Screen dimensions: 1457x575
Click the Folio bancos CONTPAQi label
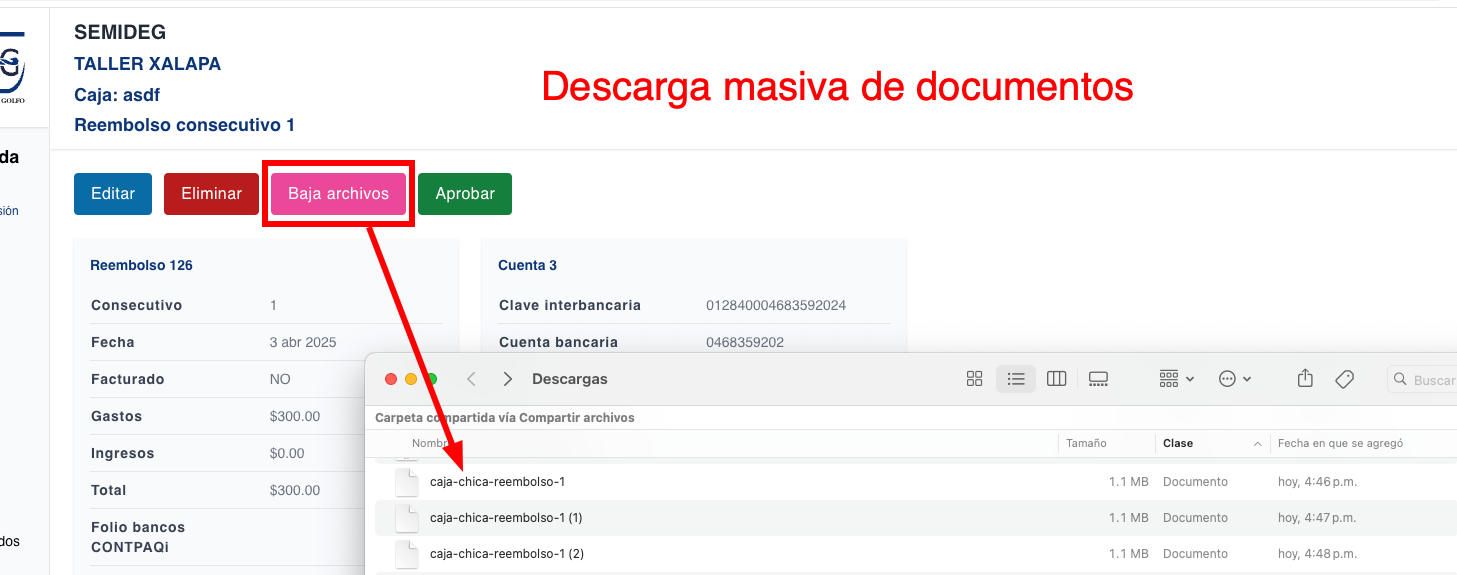click(138, 537)
